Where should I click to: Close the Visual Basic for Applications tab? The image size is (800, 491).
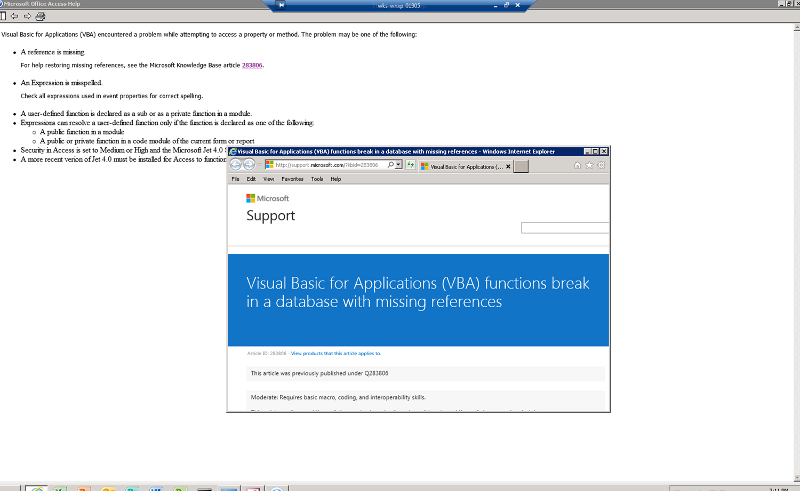click(x=508, y=166)
